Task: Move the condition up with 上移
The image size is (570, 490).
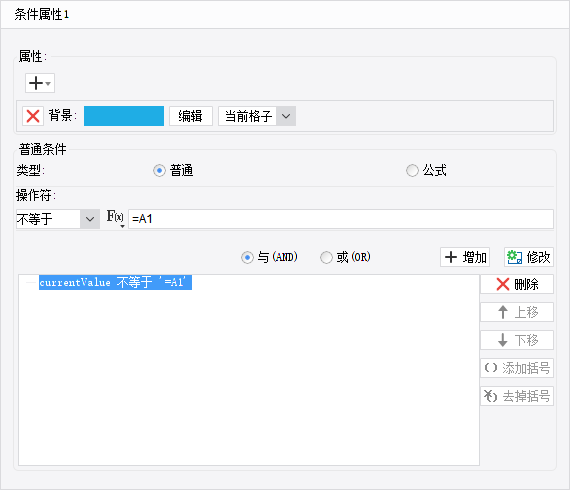Action: click(517, 312)
